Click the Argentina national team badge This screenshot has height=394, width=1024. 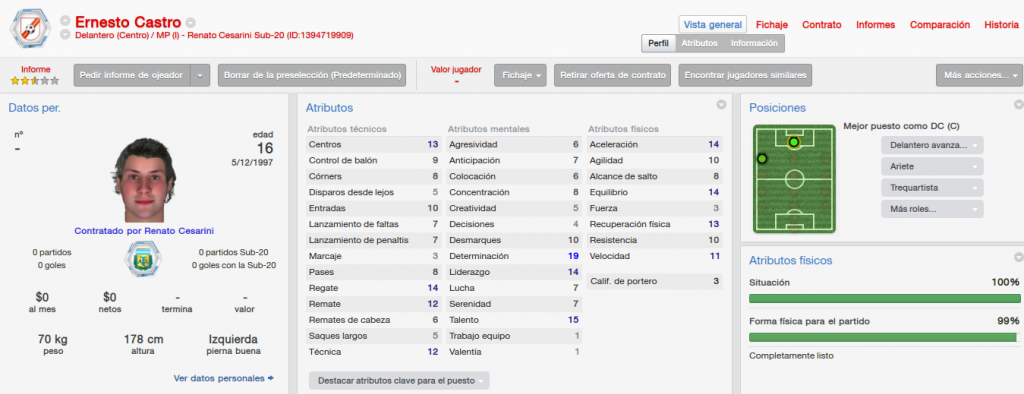pyautogui.click(x=142, y=258)
